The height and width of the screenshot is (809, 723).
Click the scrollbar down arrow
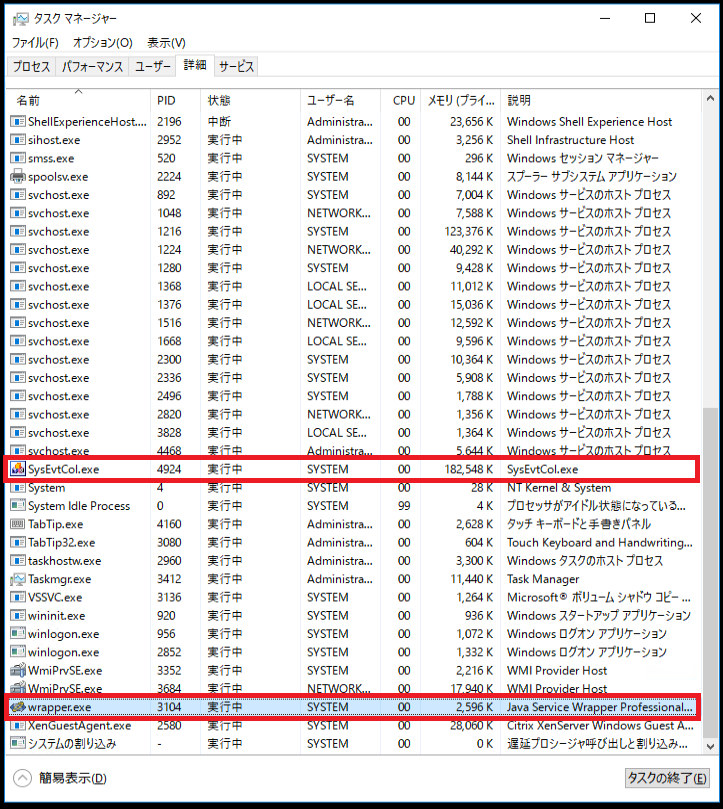point(711,746)
